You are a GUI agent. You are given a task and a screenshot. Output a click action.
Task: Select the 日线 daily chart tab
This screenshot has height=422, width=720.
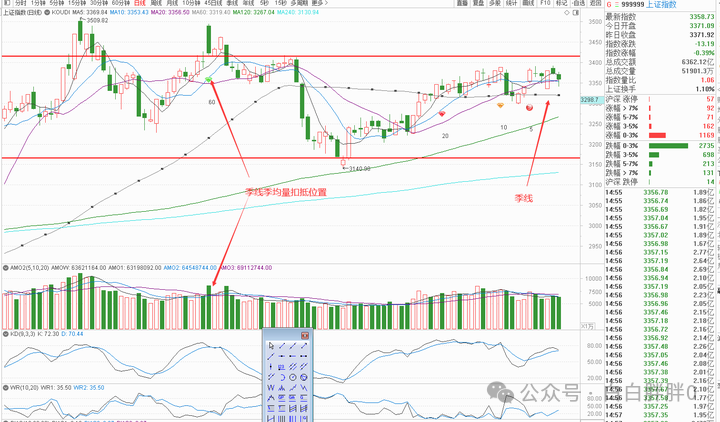pyautogui.click(x=140, y=3)
